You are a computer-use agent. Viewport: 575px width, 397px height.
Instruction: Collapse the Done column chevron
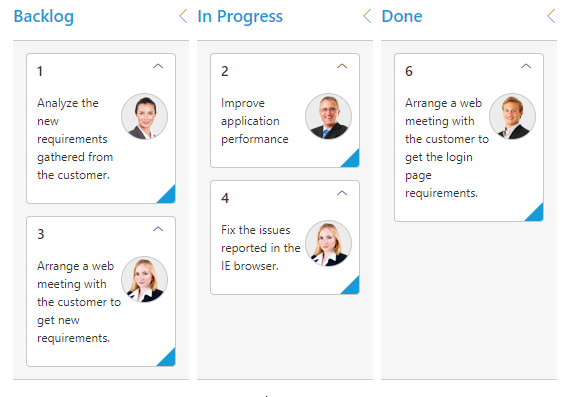tap(552, 16)
